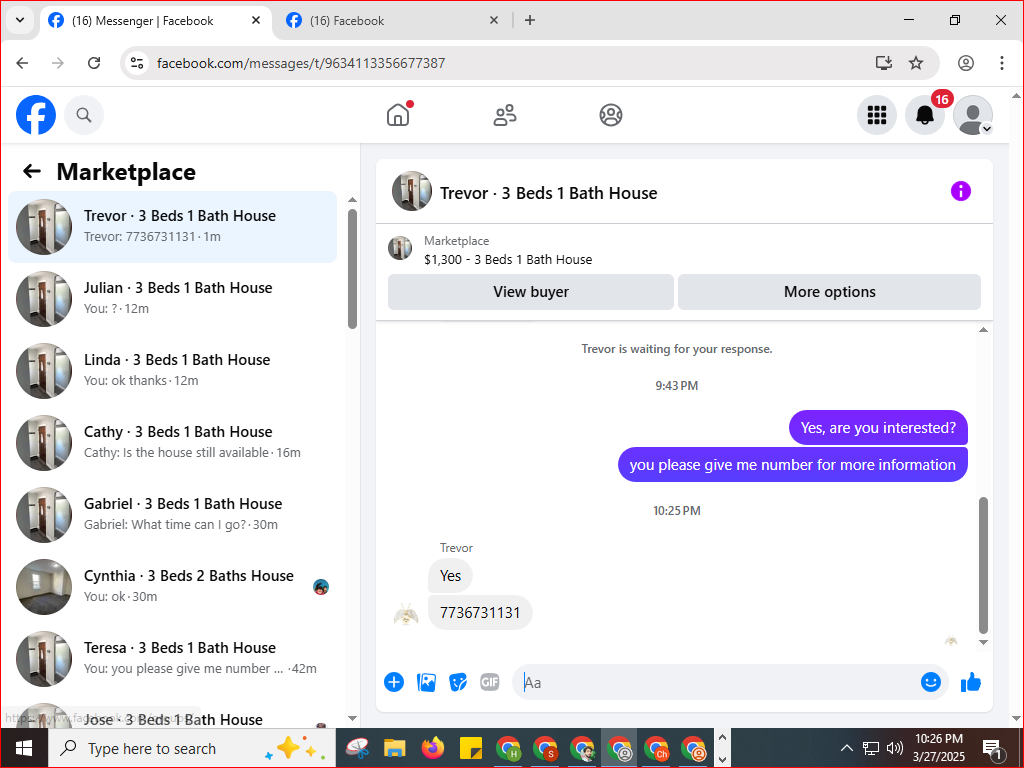Screen dimensions: 1024x768
Task: Click the browser forward arrow
Action: click(x=58, y=63)
